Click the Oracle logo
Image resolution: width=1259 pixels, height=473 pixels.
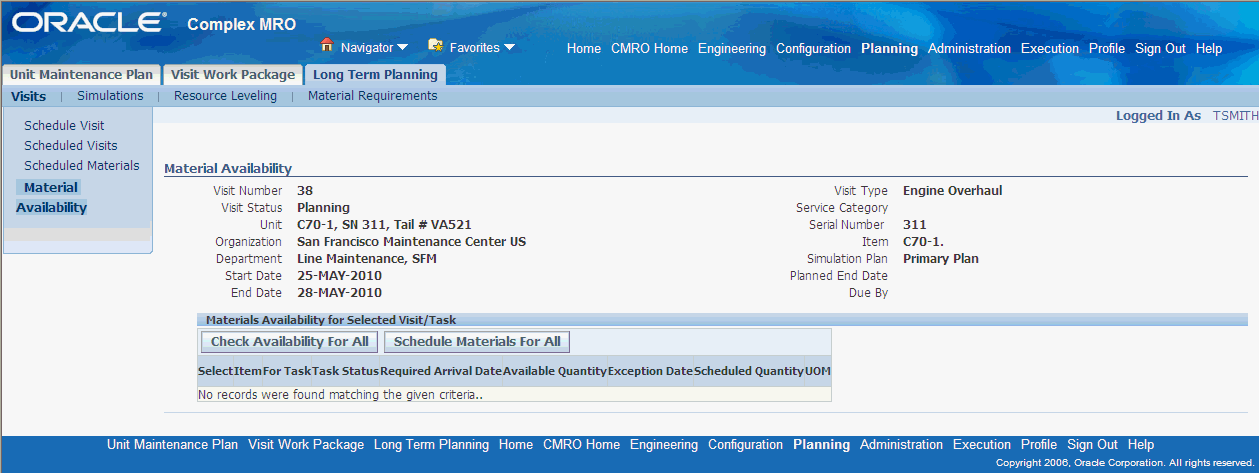coord(89,22)
